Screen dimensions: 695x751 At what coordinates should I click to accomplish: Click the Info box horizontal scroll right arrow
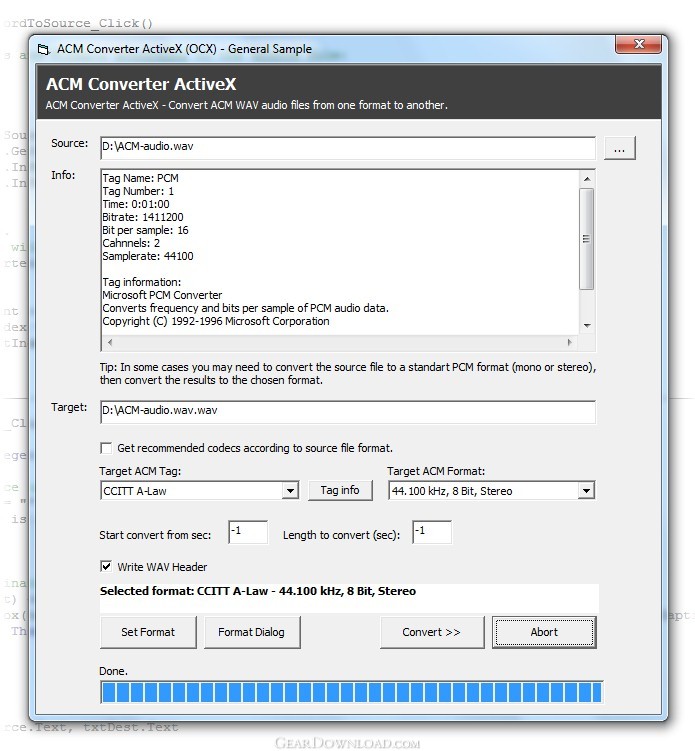pos(570,342)
